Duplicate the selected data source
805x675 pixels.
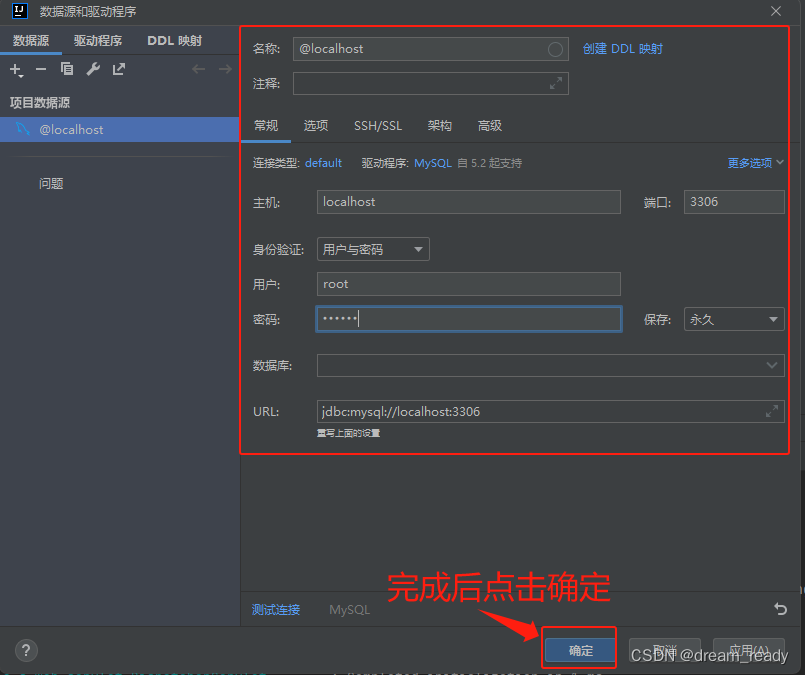click(67, 69)
